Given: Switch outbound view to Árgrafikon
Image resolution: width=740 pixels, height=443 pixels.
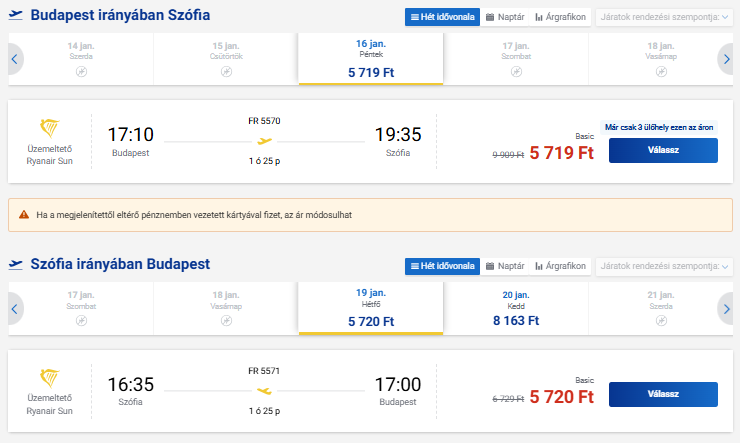Looking at the screenshot, I should [559, 17].
